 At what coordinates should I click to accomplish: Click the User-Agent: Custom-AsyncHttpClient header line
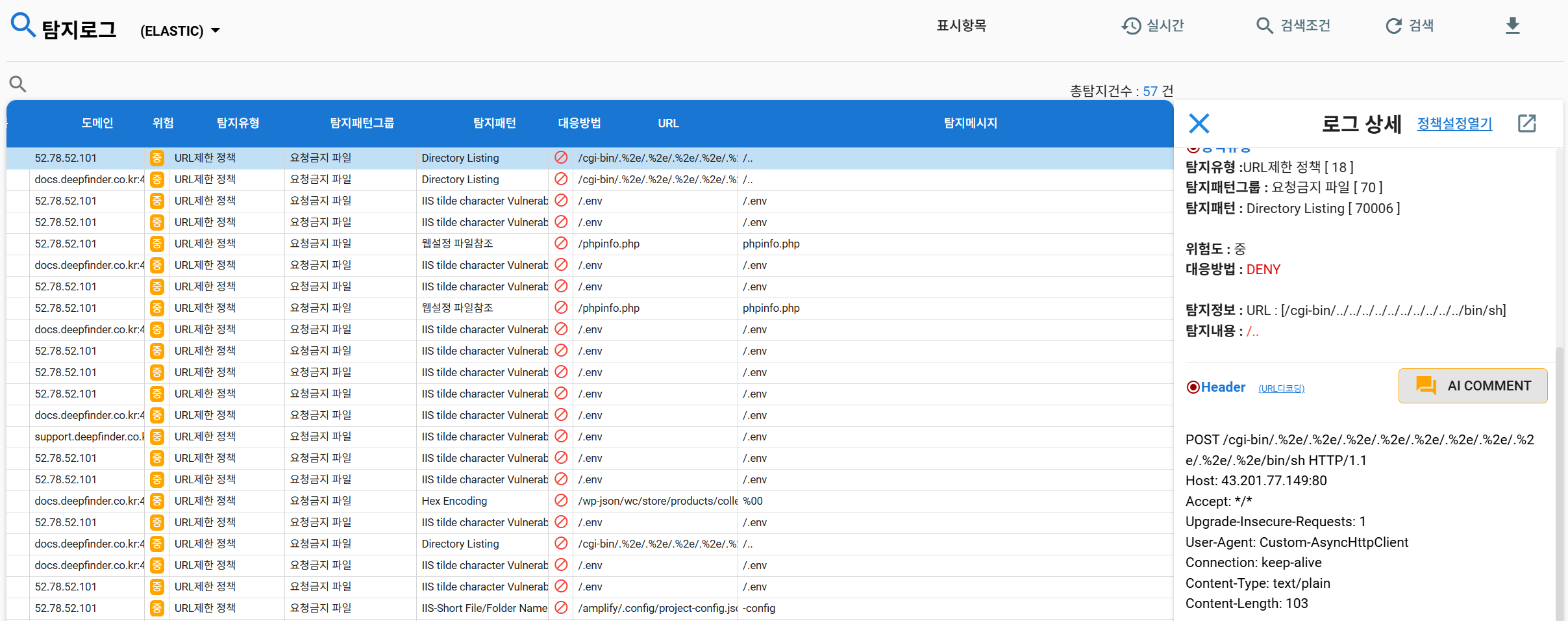[x=1297, y=542]
